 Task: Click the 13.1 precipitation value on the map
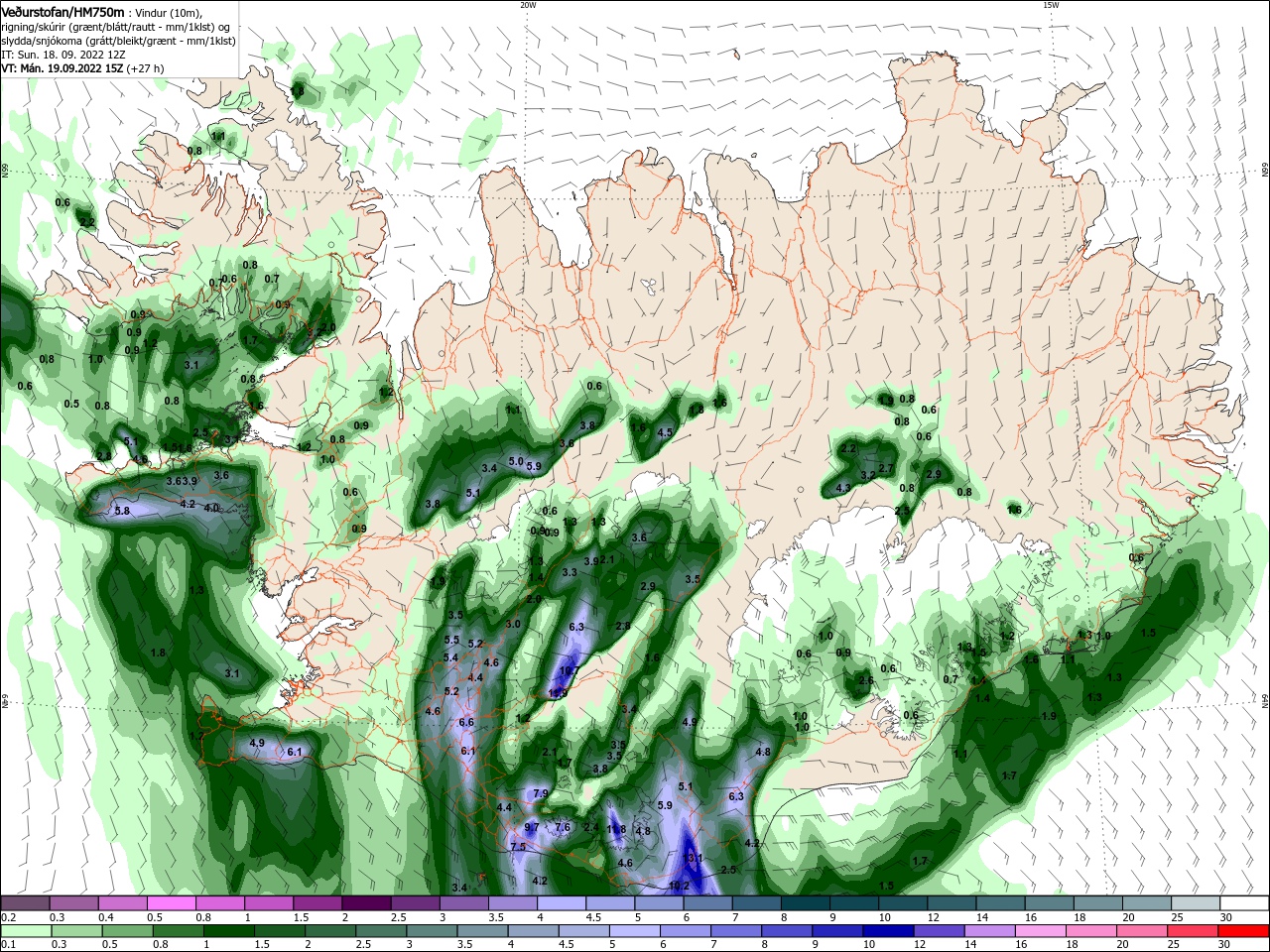click(x=694, y=858)
